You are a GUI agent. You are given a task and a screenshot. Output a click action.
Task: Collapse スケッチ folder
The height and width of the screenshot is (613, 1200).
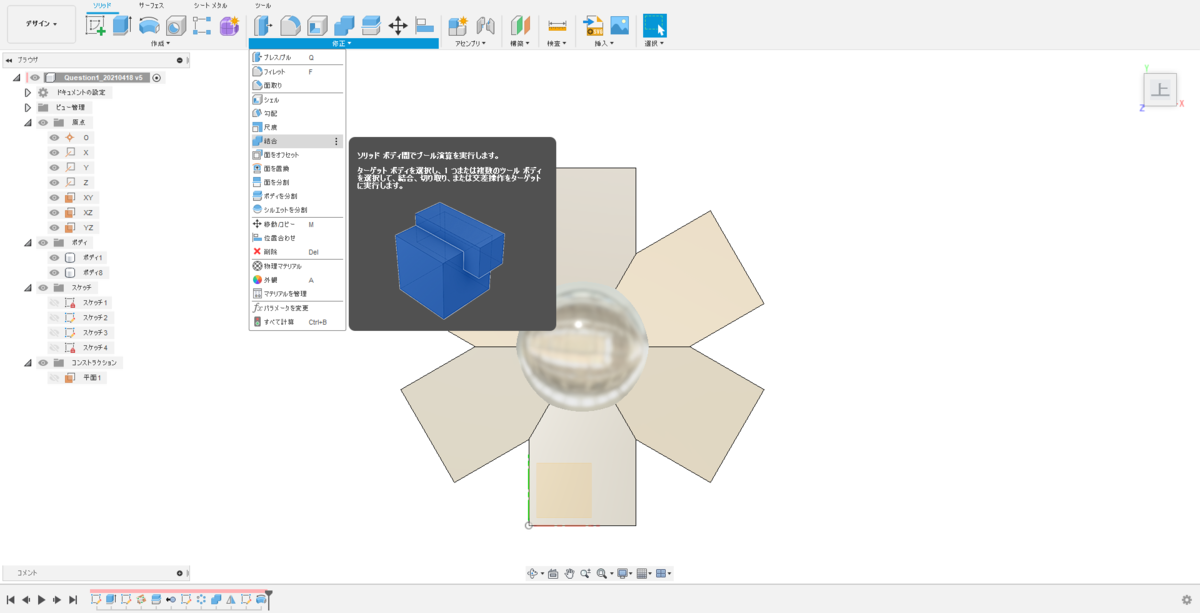(x=28, y=287)
